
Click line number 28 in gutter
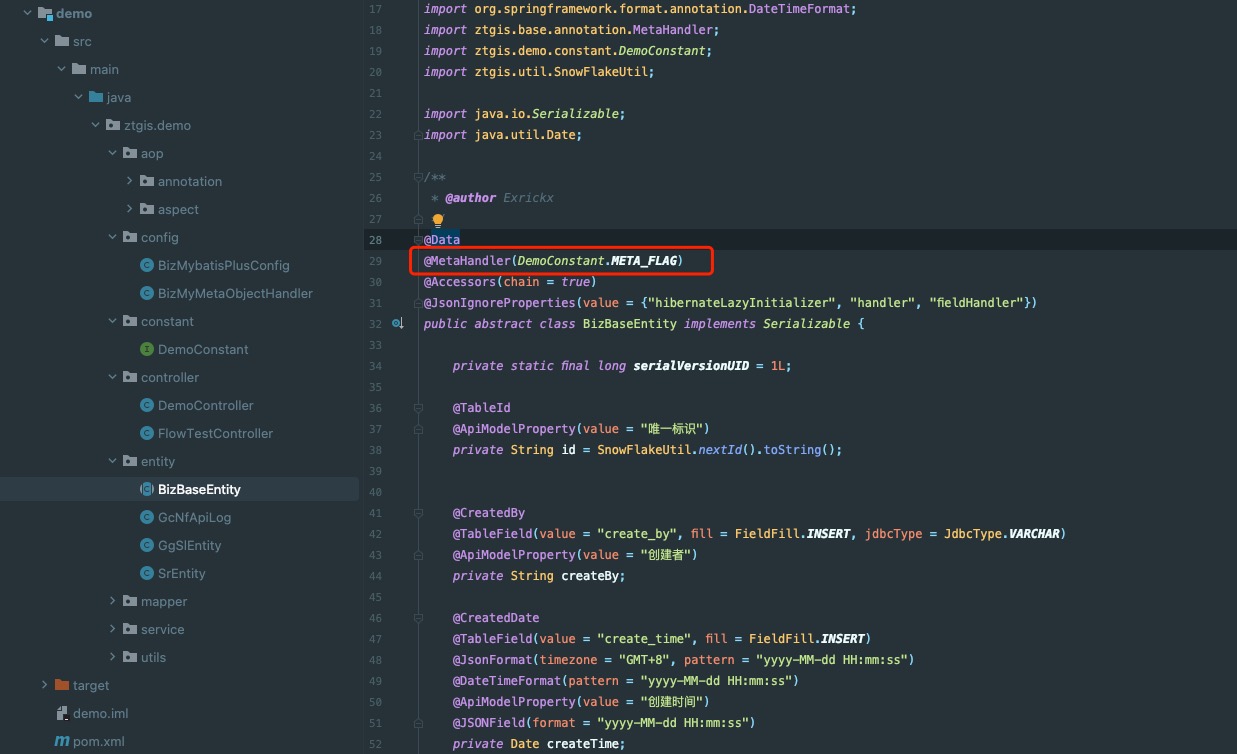(375, 240)
